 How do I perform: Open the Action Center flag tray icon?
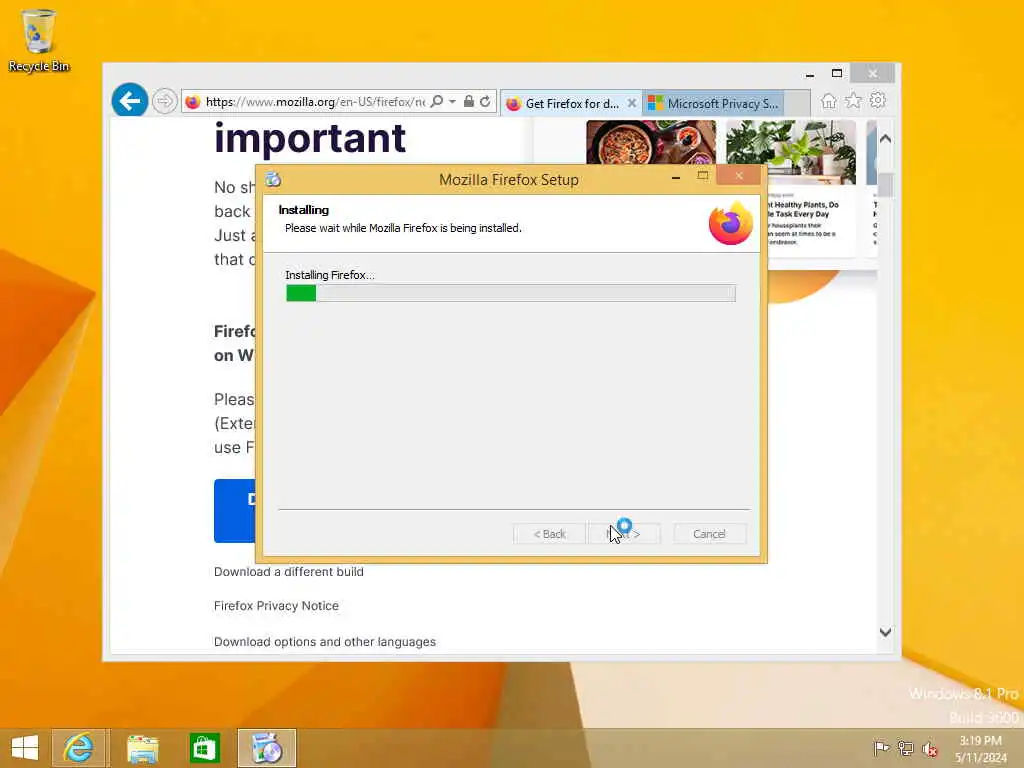point(880,748)
